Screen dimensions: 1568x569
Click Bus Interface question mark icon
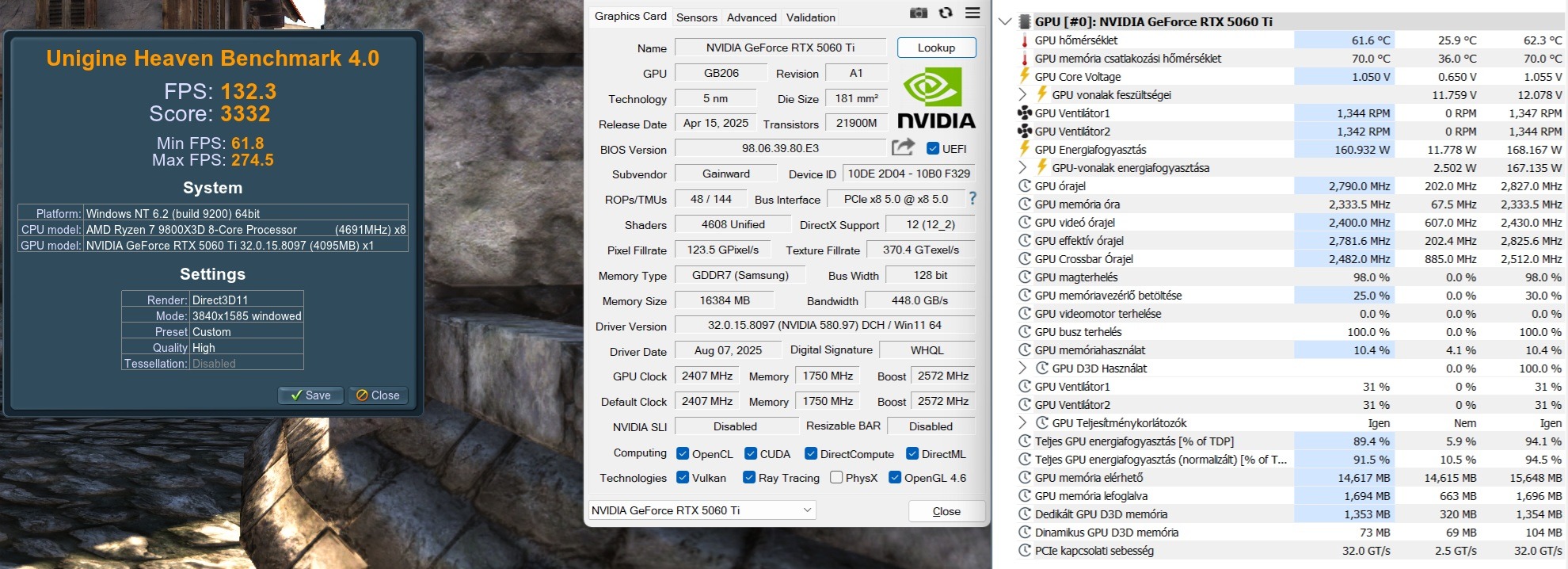point(972,198)
